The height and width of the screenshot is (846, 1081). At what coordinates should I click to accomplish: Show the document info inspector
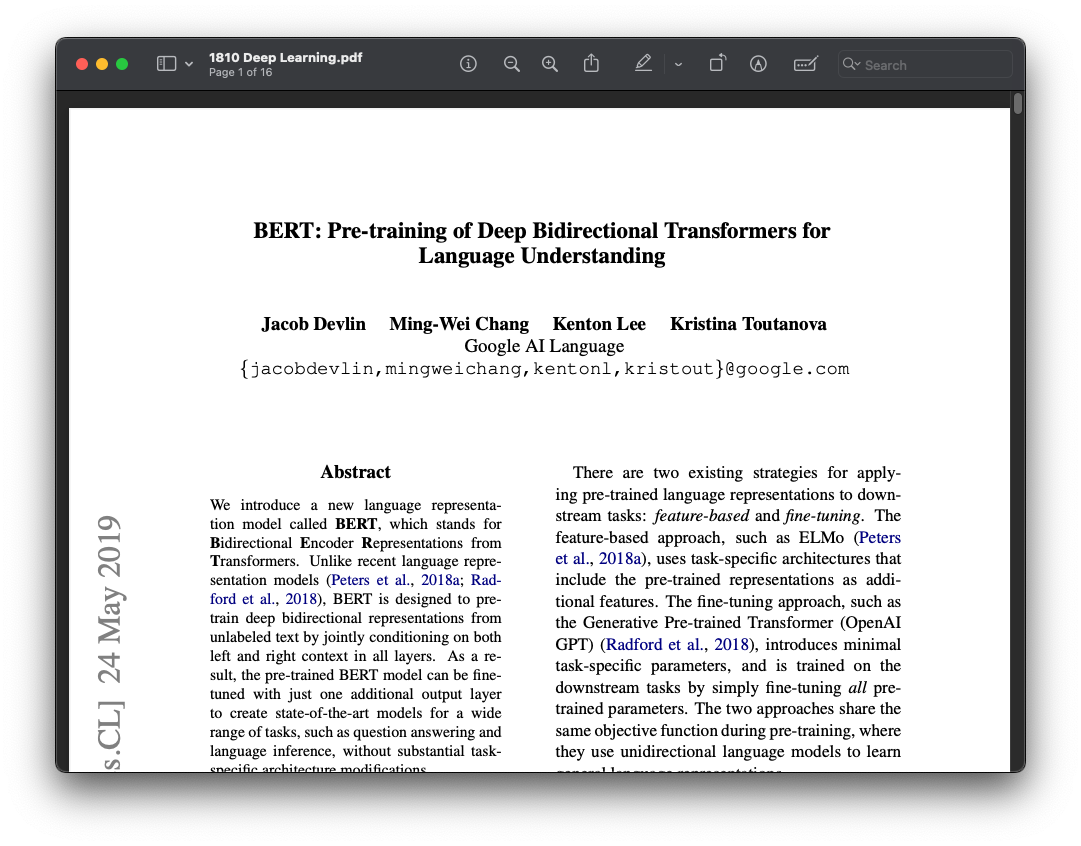[x=468, y=64]
